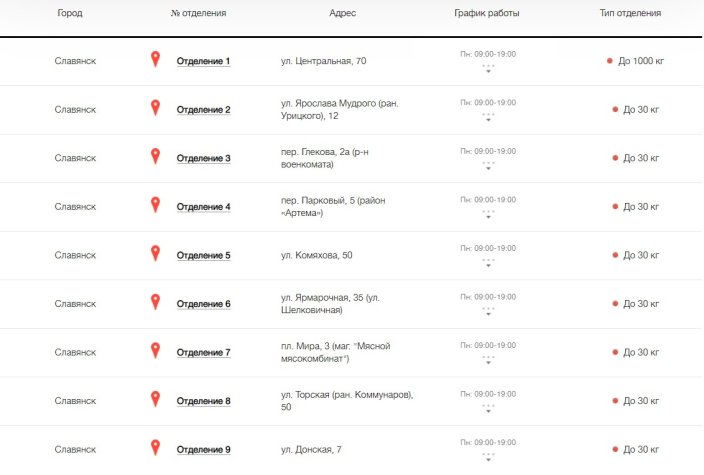Expand work schedule for ул. Комяхова, 50
Viewport: 704px width, 475px height.
click(488, 263)
